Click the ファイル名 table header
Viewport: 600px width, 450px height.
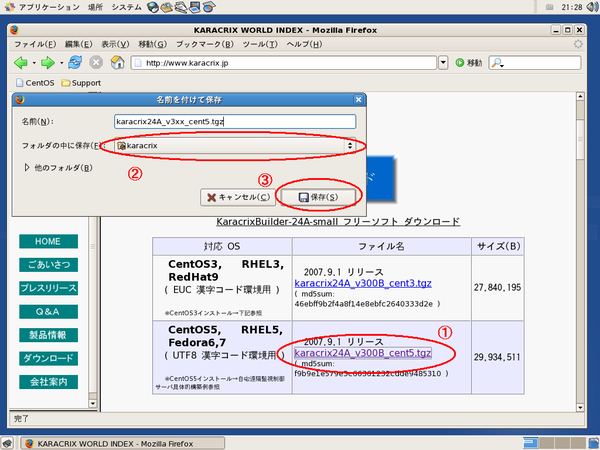[x=382, y=246]
